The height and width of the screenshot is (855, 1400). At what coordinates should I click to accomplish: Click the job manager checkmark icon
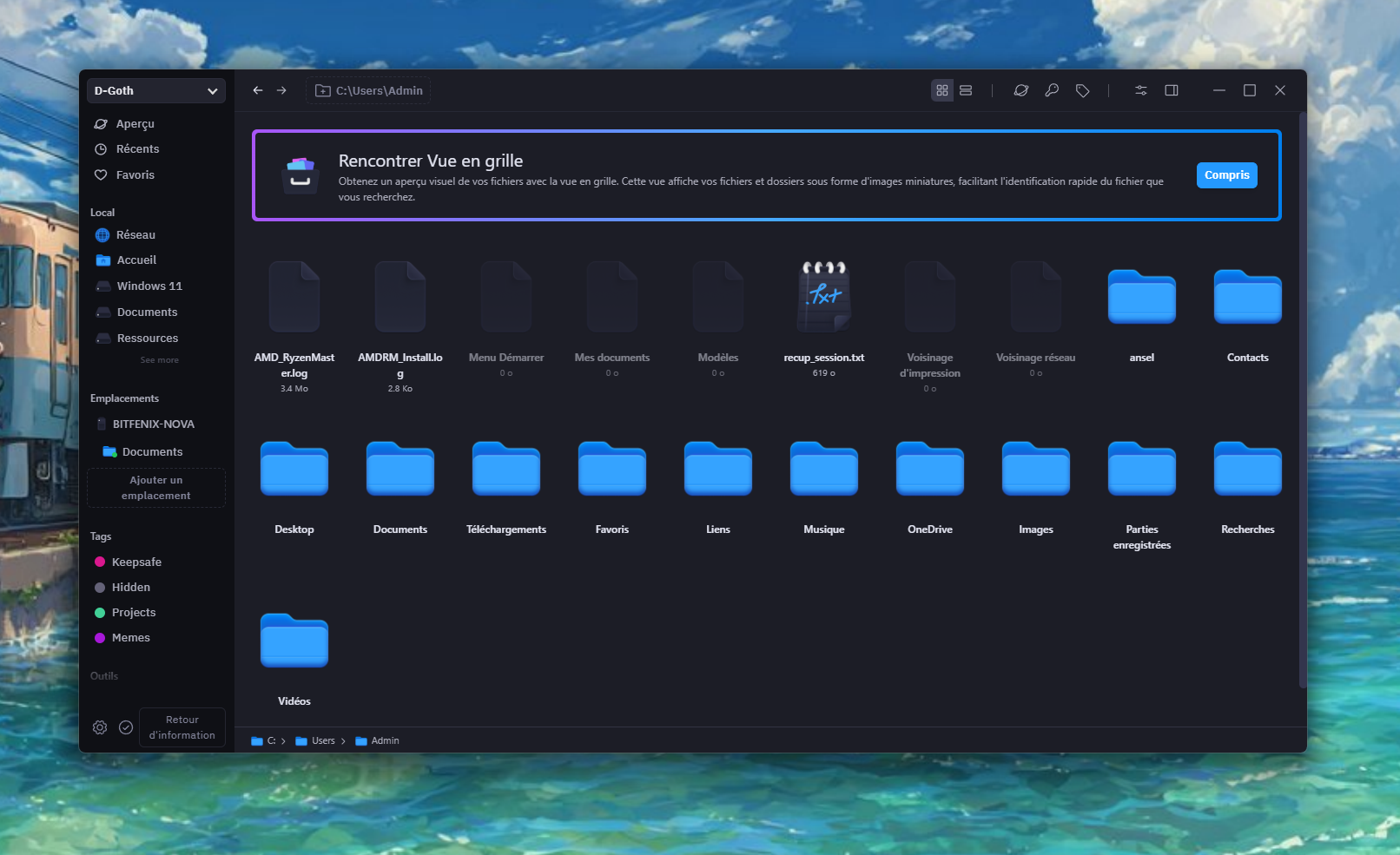[x=126, y=727]
